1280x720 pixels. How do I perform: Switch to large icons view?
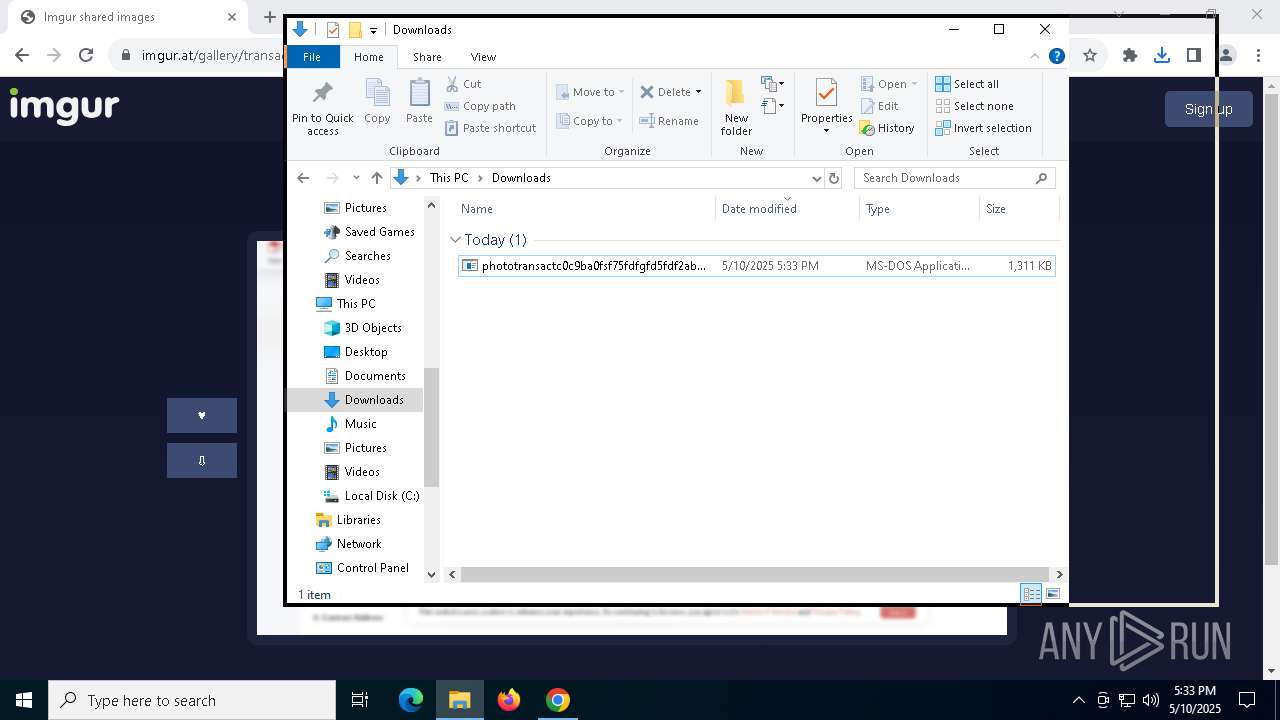pos(1052,594)
